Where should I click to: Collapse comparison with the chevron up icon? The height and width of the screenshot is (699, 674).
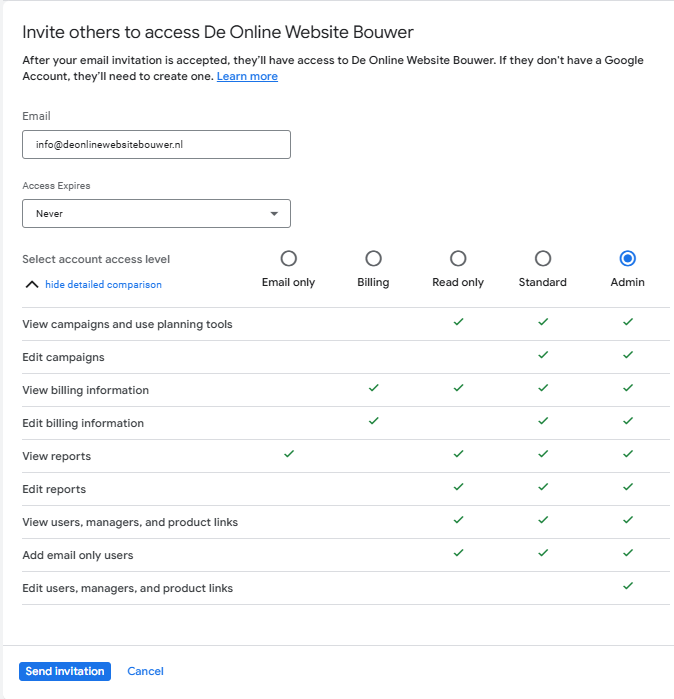coord(32,284)
